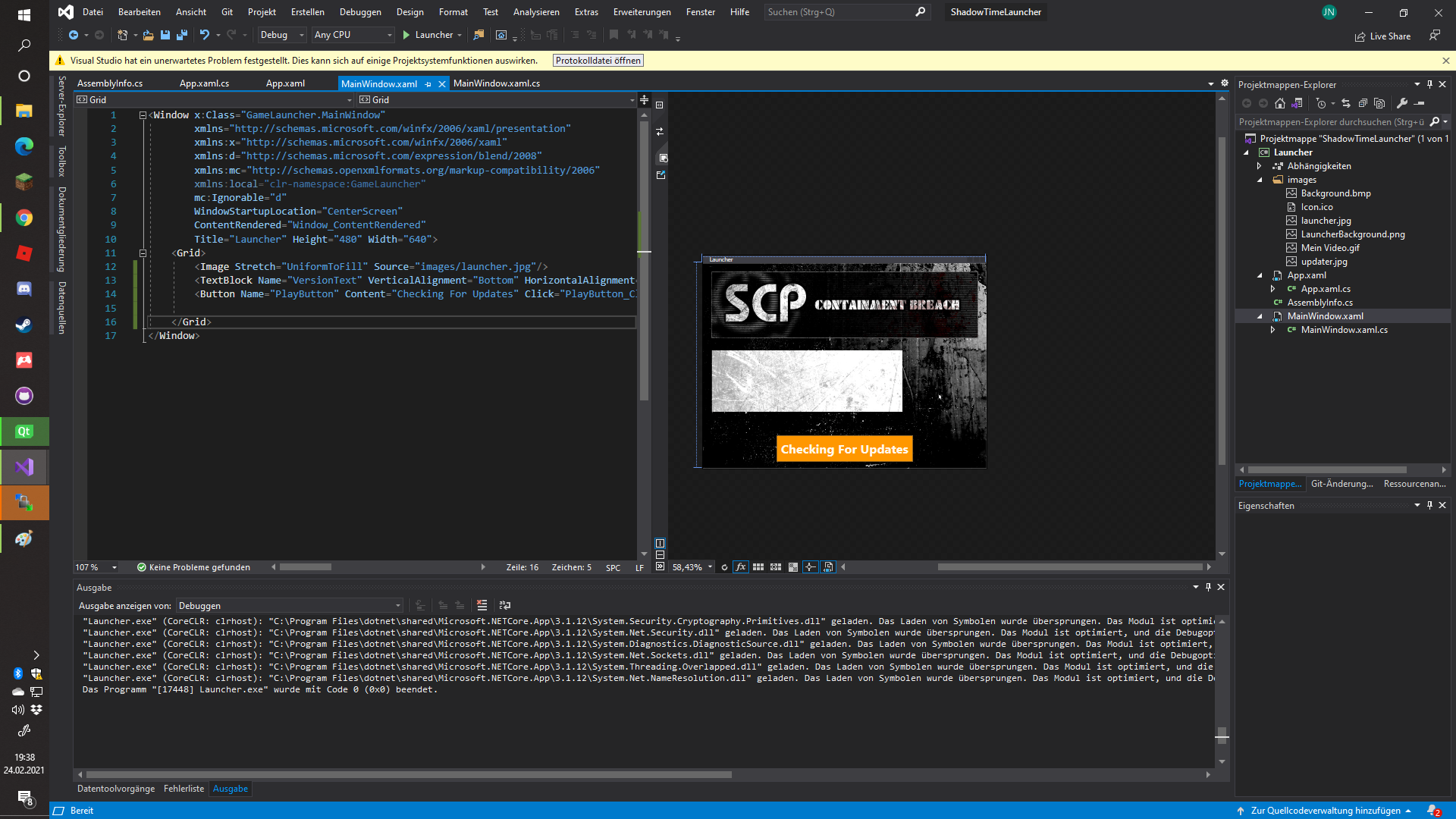Adjust the 58,43% designer zoom control

point(690,566)
